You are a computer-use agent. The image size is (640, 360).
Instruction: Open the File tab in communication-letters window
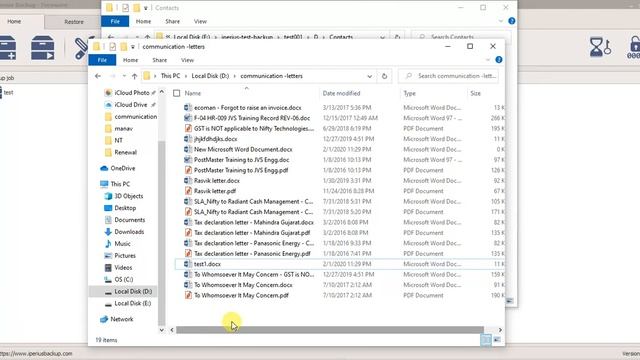[x=102, y=60]
